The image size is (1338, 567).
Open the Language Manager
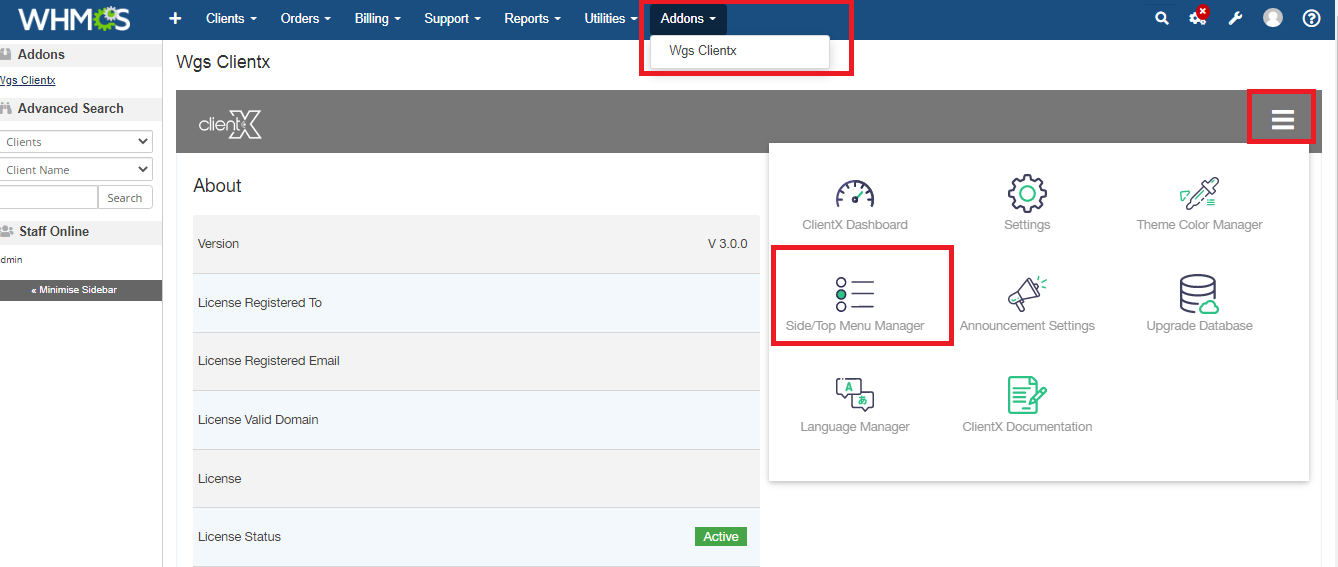pyautogui.click(x=854, y=396)
